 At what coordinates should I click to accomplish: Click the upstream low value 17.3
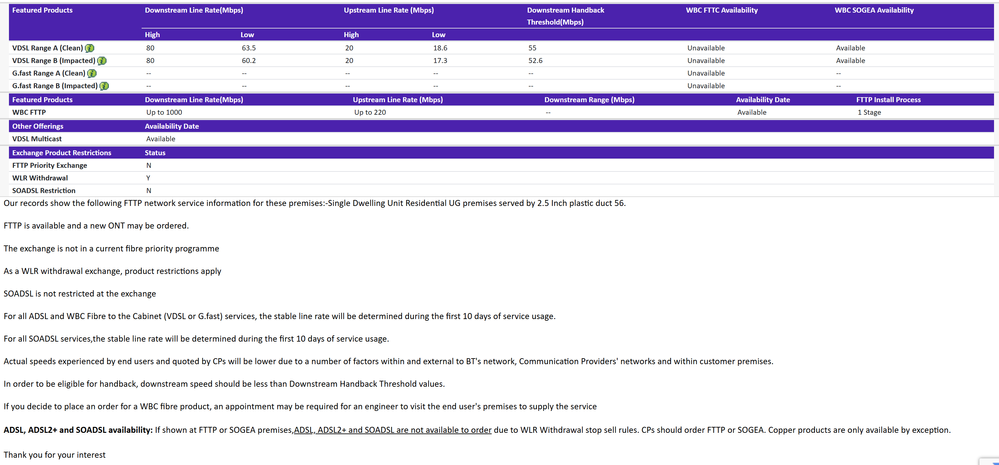(x=440, y=61)
